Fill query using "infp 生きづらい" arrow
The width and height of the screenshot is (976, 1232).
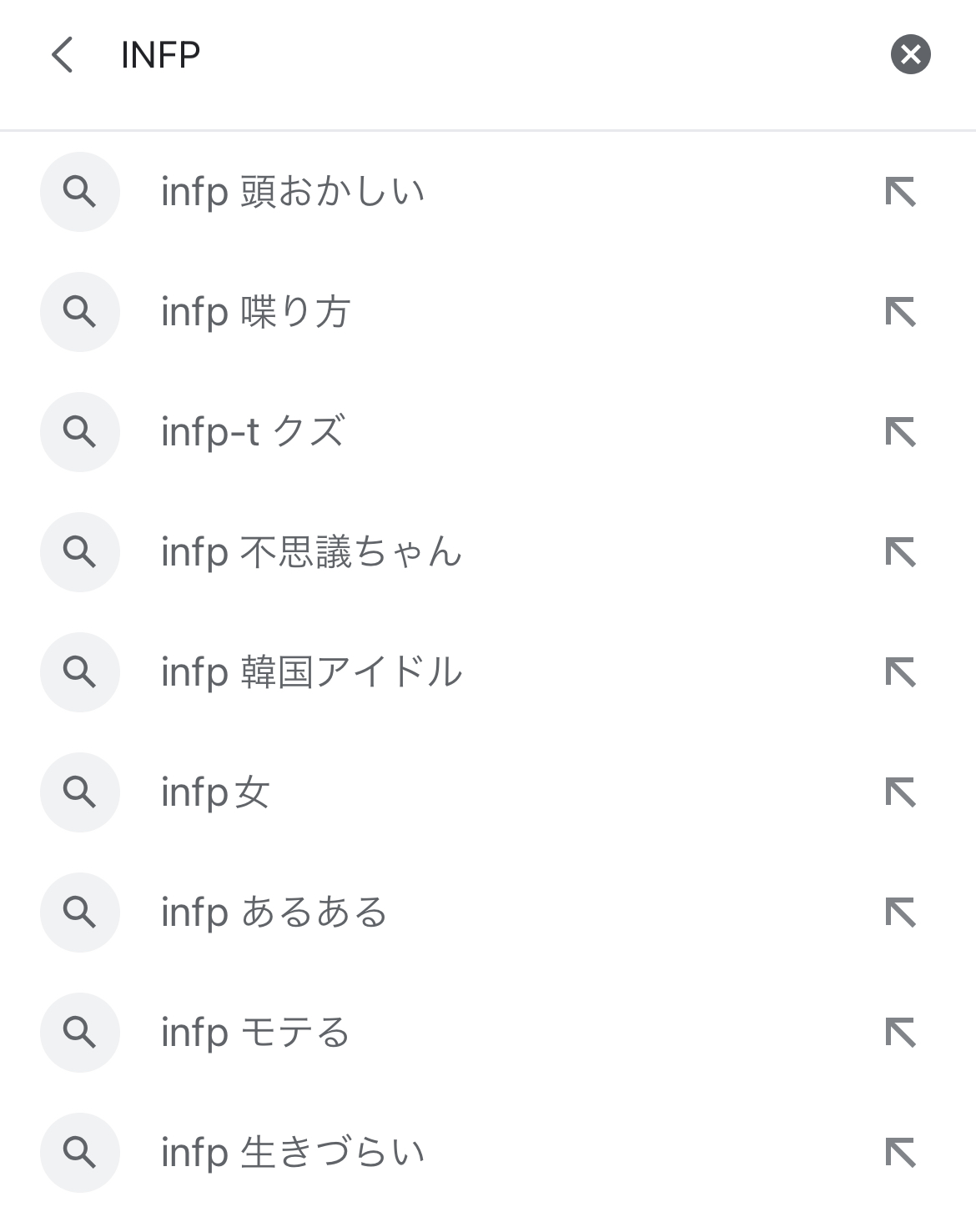pos(900,1153)
